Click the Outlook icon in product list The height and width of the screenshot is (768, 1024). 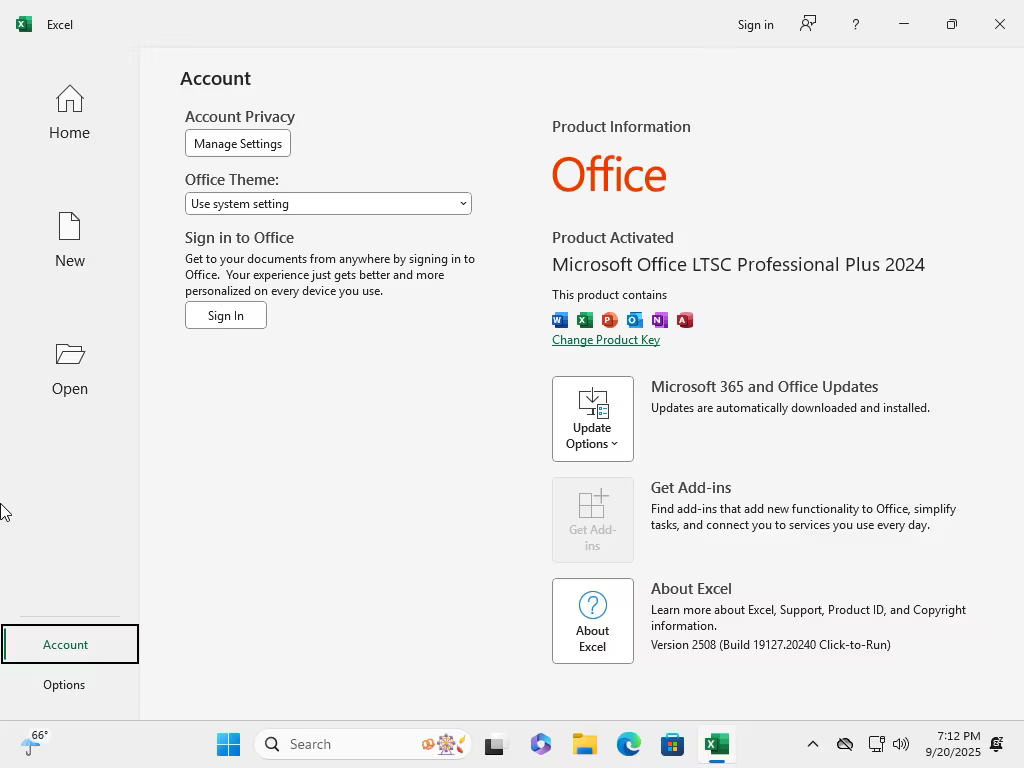(634, 320)
